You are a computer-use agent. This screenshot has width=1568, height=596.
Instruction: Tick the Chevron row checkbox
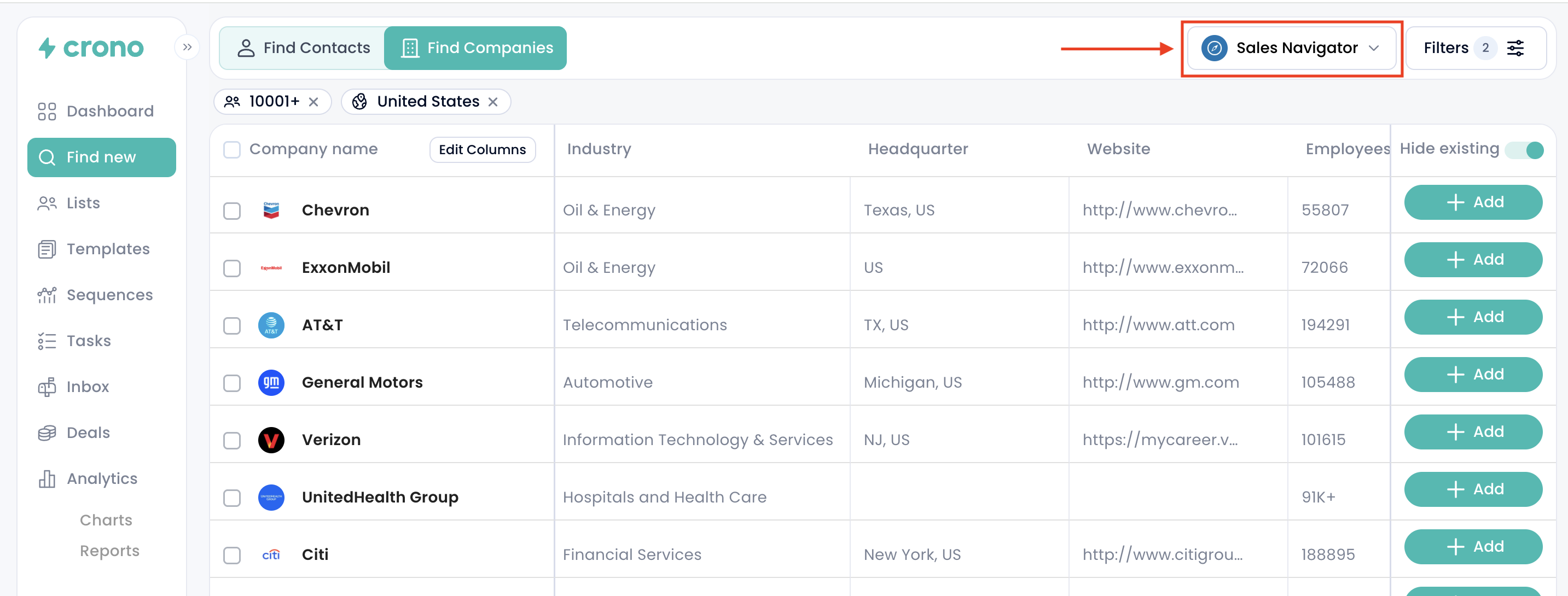point(232,211)
